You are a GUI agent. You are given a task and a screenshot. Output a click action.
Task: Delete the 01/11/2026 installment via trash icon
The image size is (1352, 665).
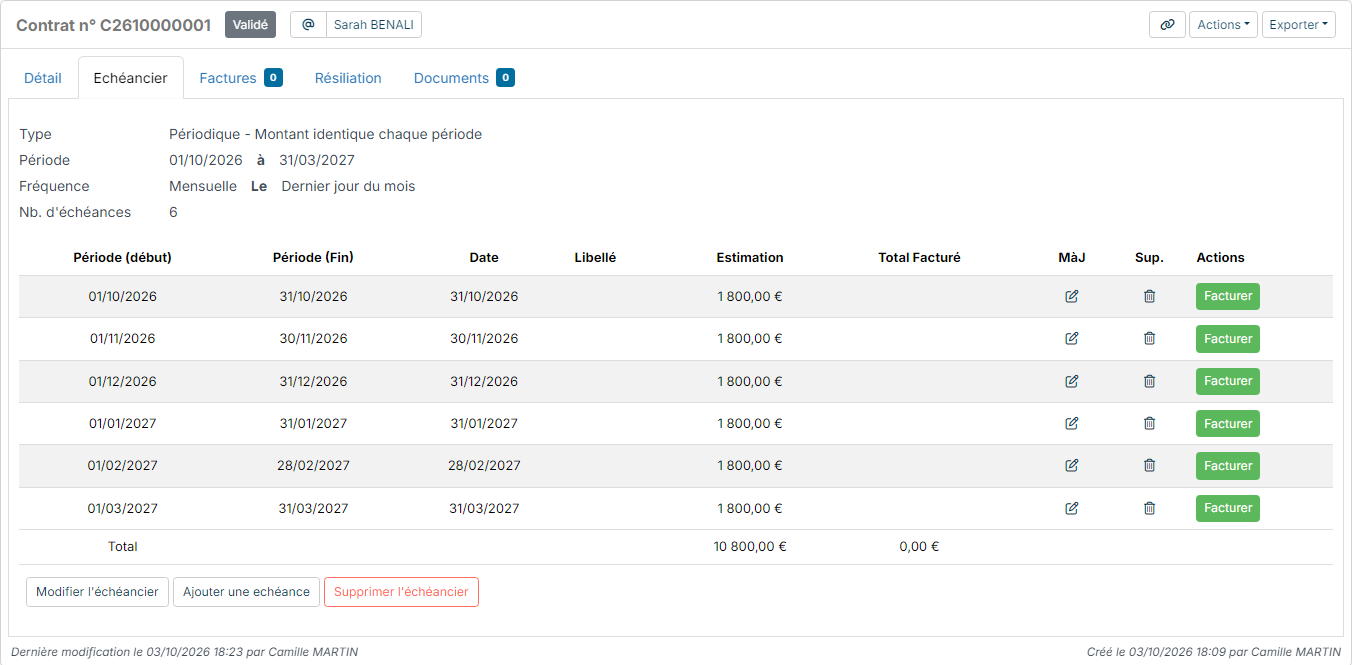tap(1149, 339)
